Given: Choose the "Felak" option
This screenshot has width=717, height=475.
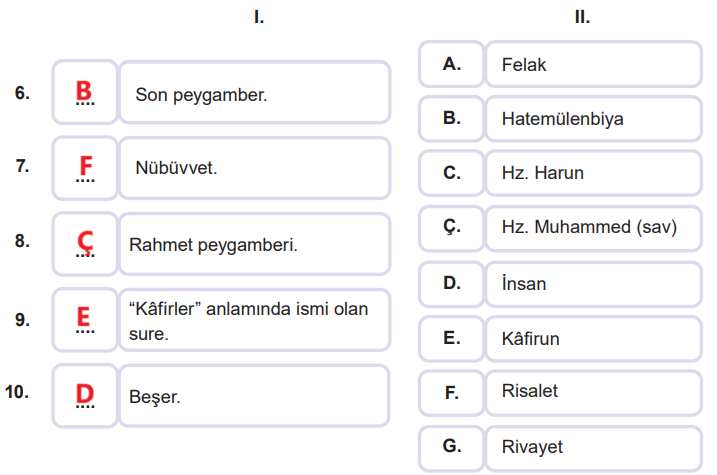Looking at the screenshot, I should coord(594,65).
